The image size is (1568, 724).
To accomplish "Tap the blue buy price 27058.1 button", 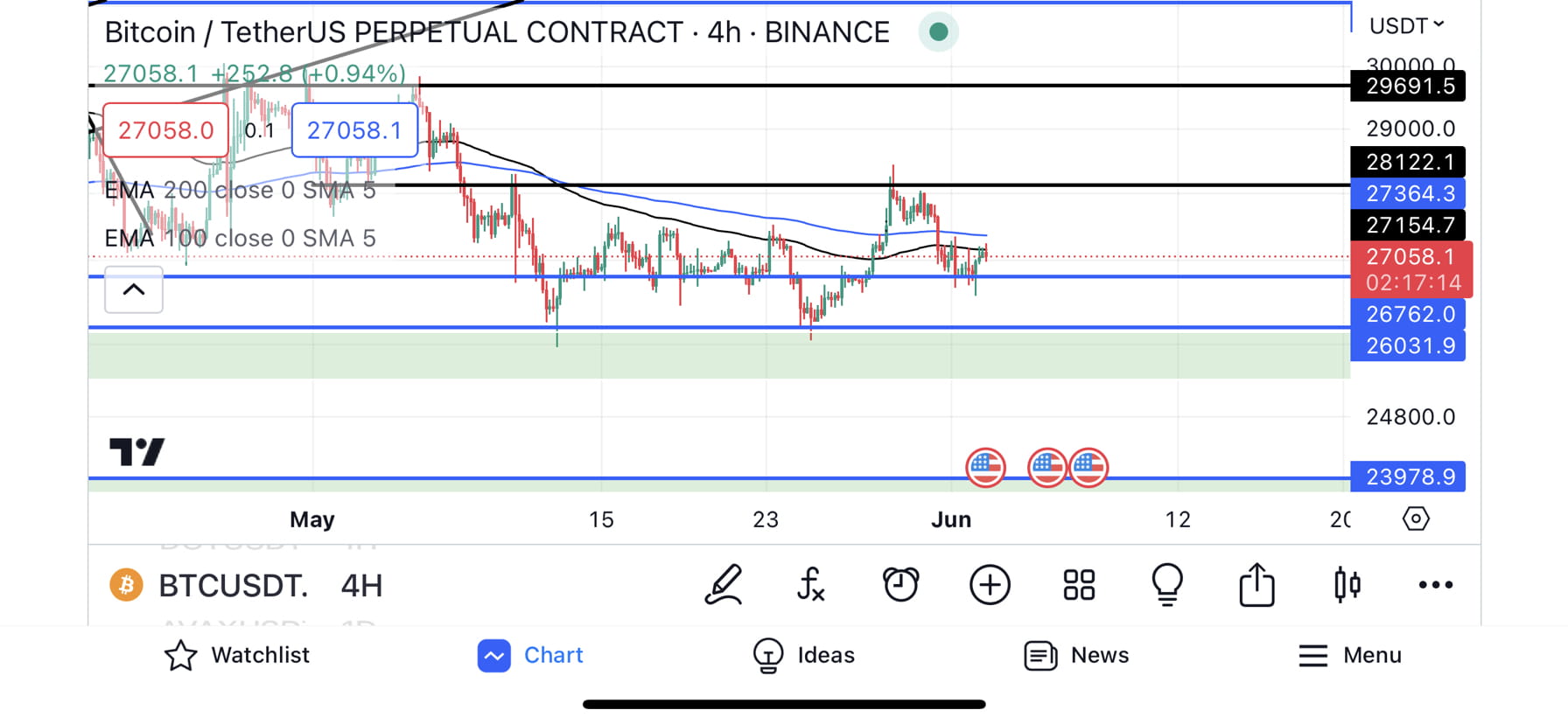I will tap(354, 130).
